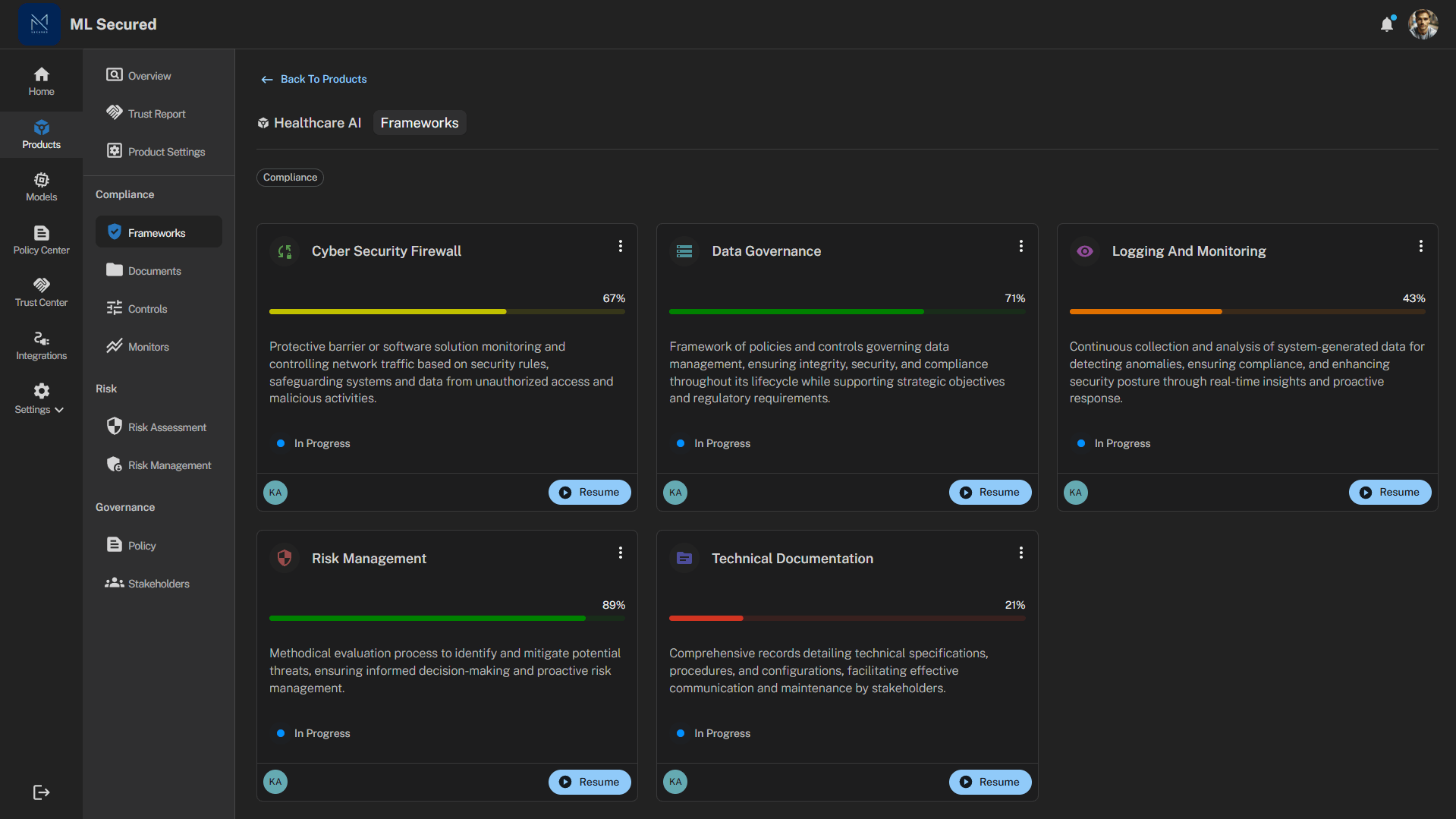The height and width of the screenshot is (819, 1456).
Task: Go to Policy Center in sidebar
Action: click(41, 240)
